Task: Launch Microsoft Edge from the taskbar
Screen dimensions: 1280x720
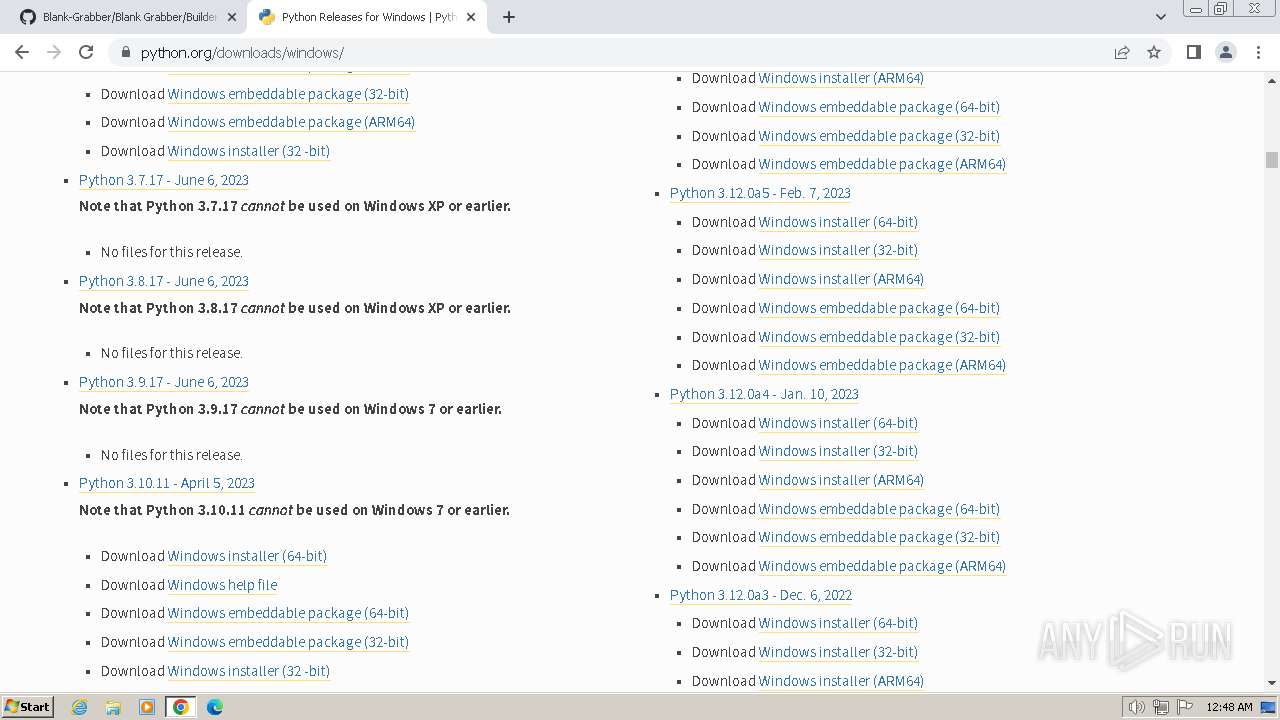Action: click(215, 707)
